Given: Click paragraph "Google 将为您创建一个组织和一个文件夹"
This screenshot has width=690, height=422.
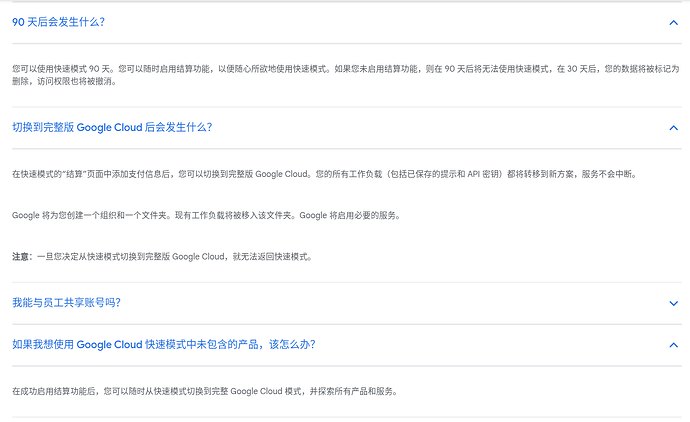Looking at the screenshot, I should [206, 216].
